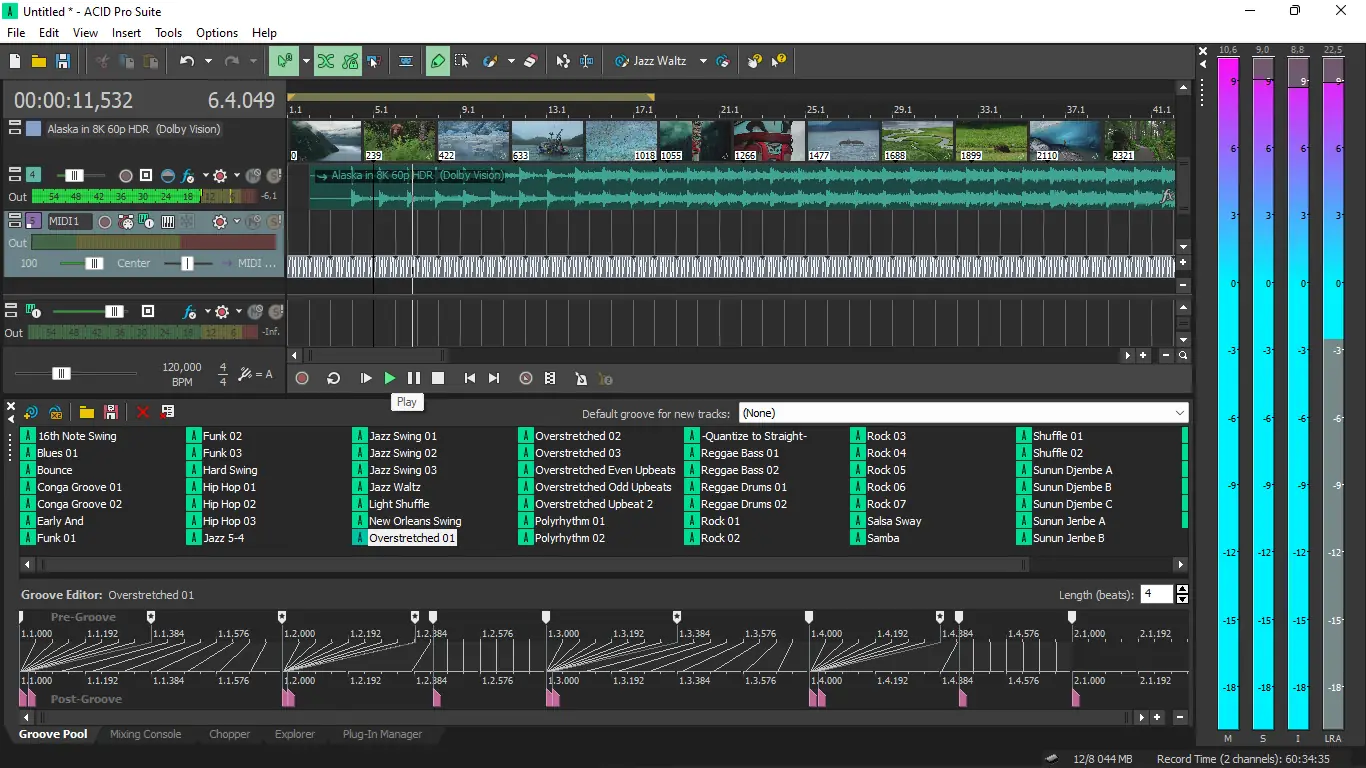Open the Insert menu
This screenshot has height=768, width=1366.
(x=126, y=32)
